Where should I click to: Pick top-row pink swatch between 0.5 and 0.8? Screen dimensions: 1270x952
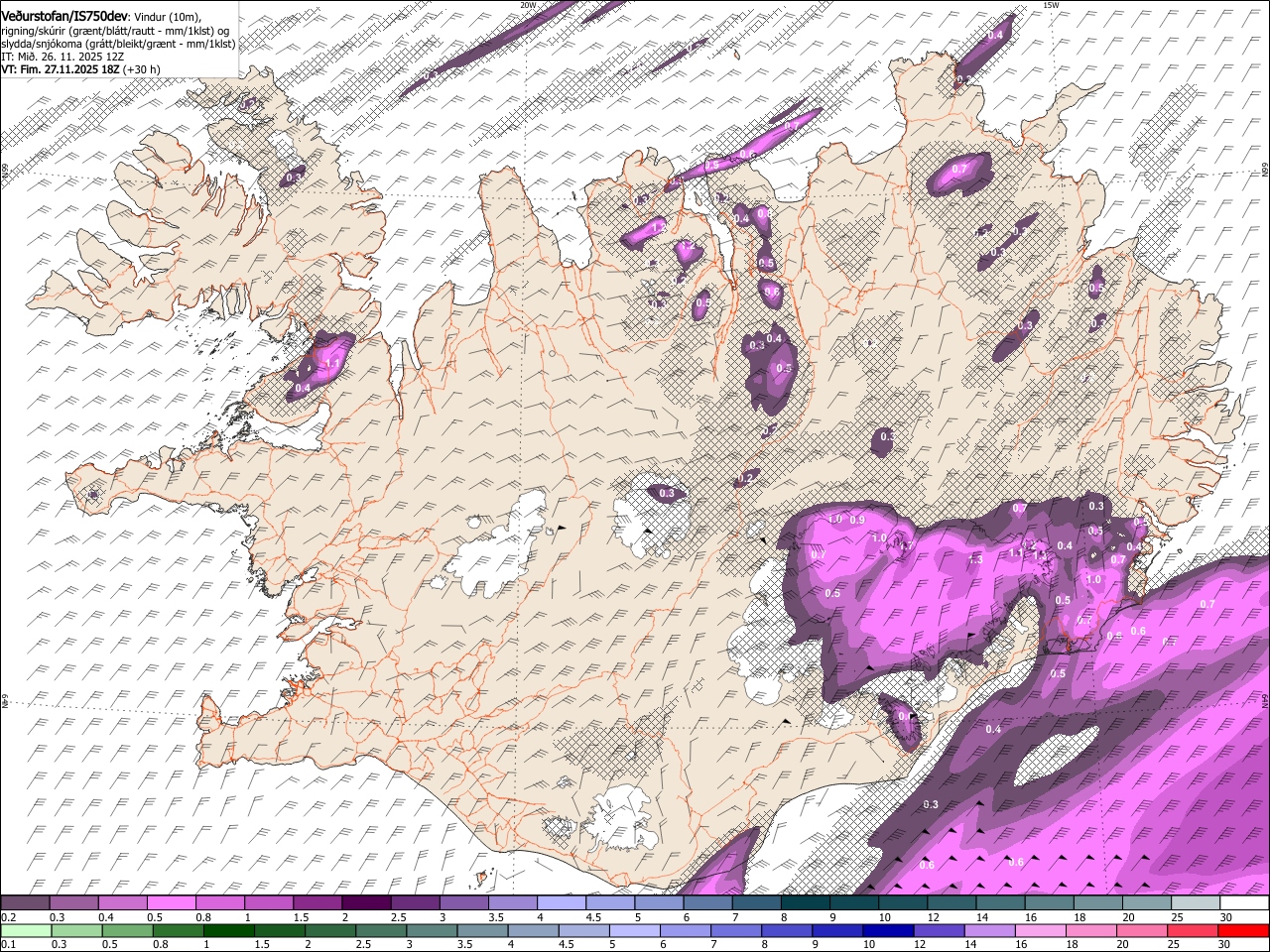point(171,903)
